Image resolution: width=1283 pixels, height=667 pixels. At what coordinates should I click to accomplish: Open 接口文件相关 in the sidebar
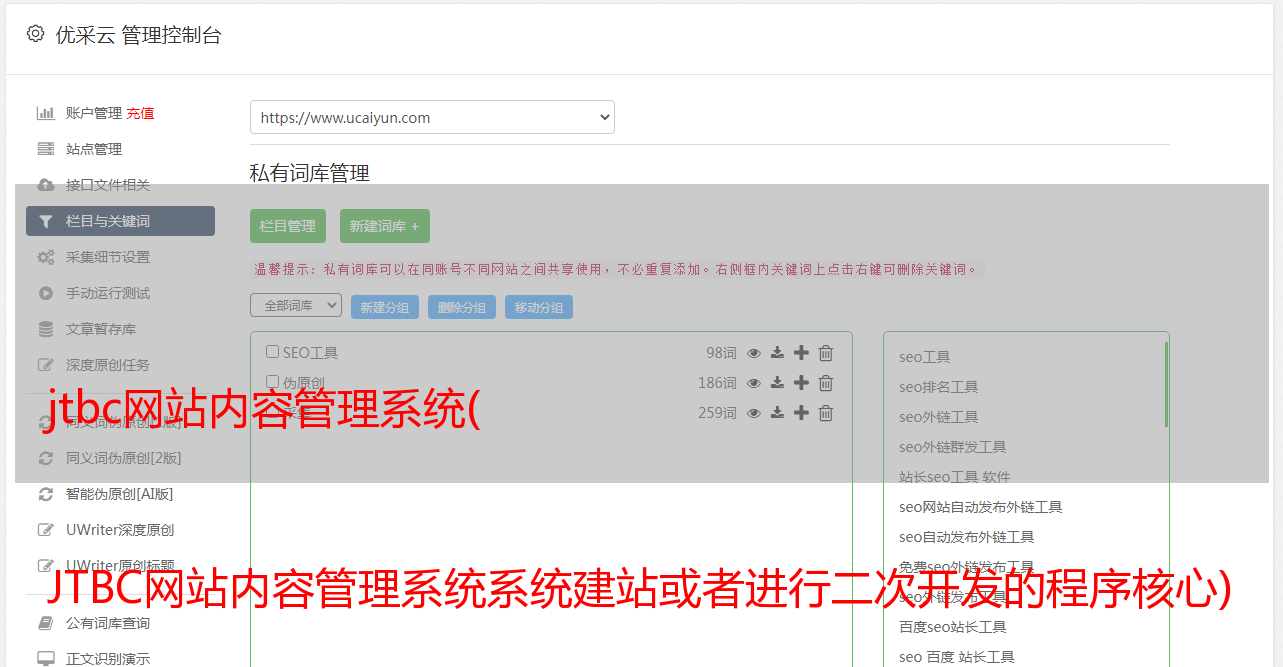108,185
